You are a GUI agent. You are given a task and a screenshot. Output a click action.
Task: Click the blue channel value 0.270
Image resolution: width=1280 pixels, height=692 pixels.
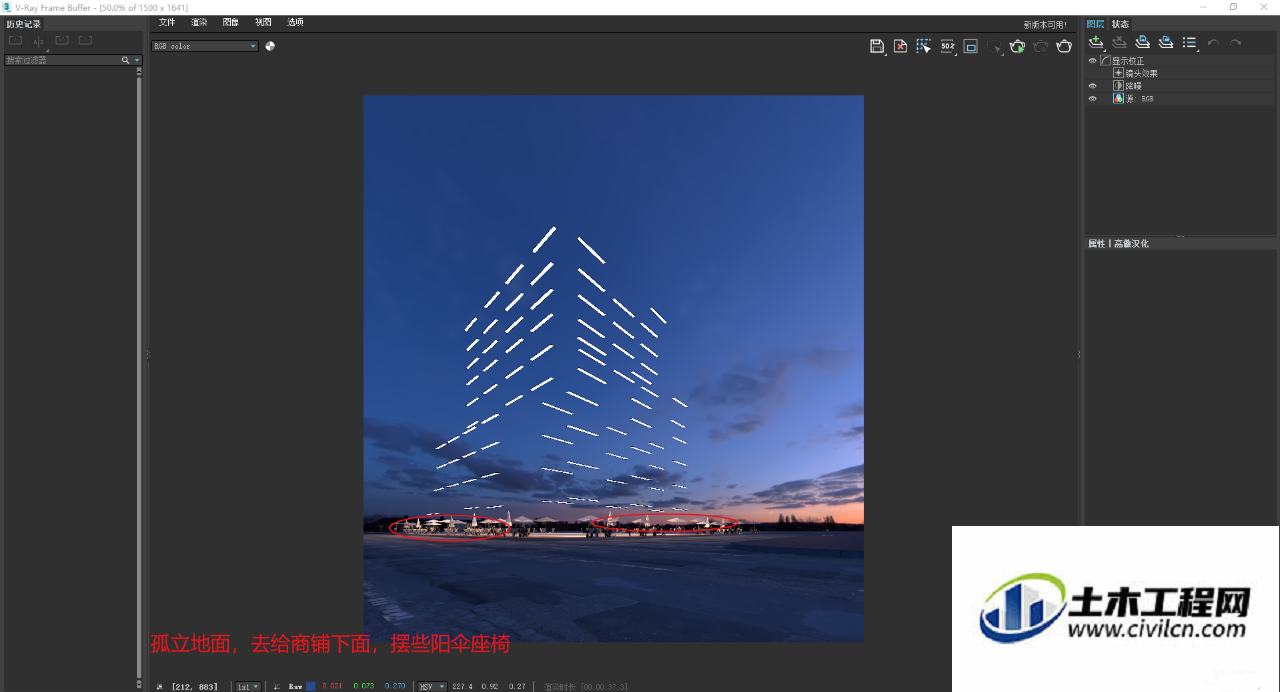click(395, 687)
